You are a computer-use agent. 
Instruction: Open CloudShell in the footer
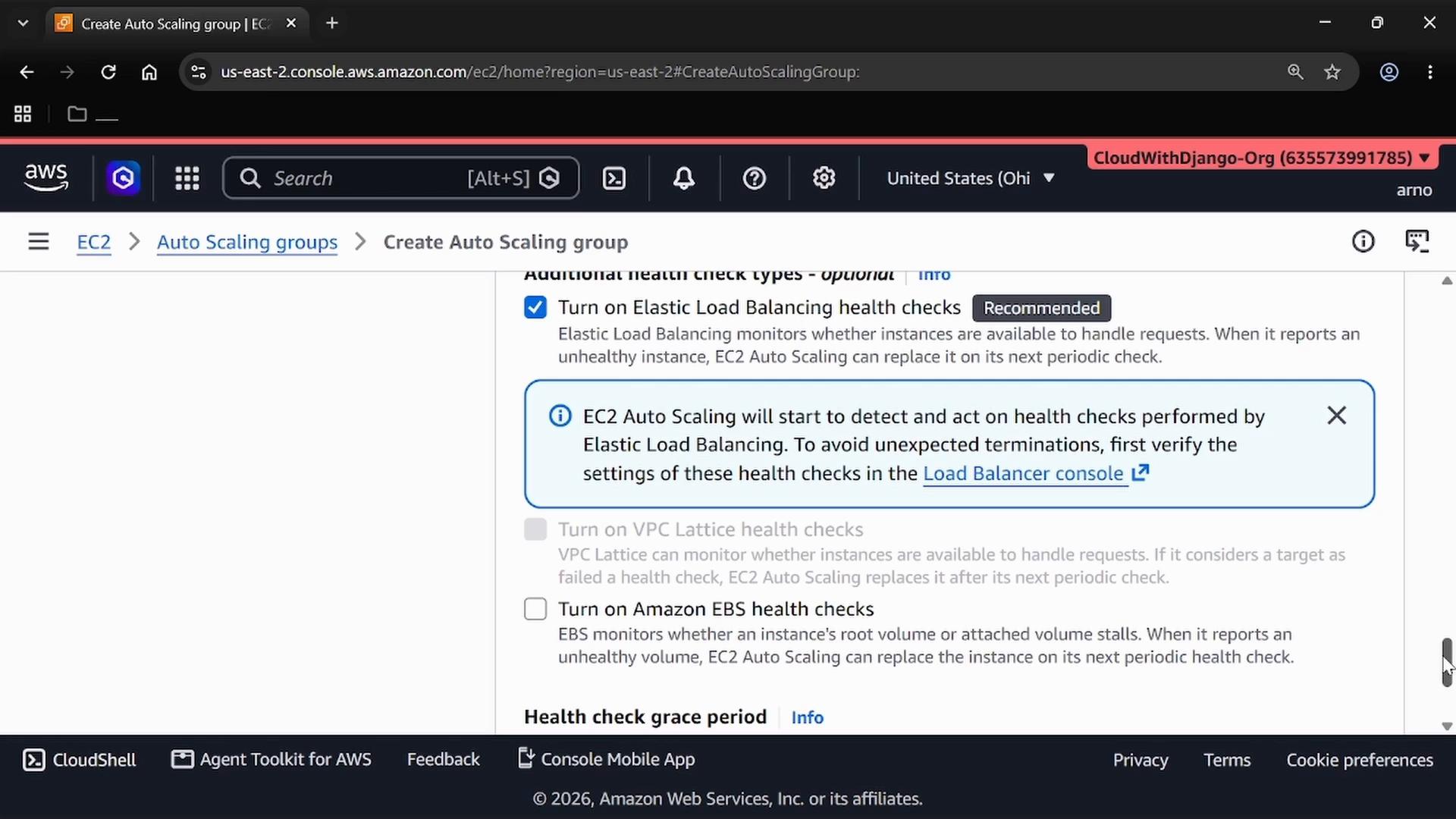(80, 760)
